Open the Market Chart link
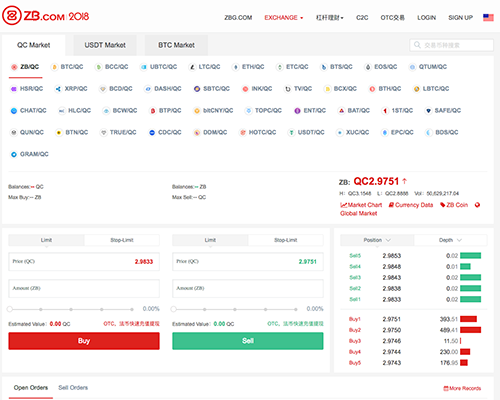500x400 pixels. pyautogui.click(x=361, y=205)
